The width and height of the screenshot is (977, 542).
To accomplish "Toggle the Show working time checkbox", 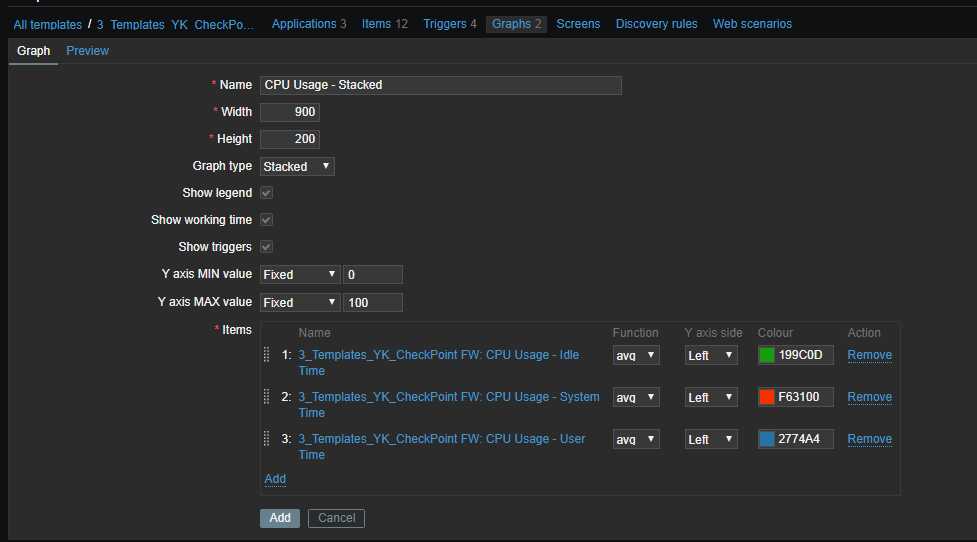I will [x=267, y=220].
